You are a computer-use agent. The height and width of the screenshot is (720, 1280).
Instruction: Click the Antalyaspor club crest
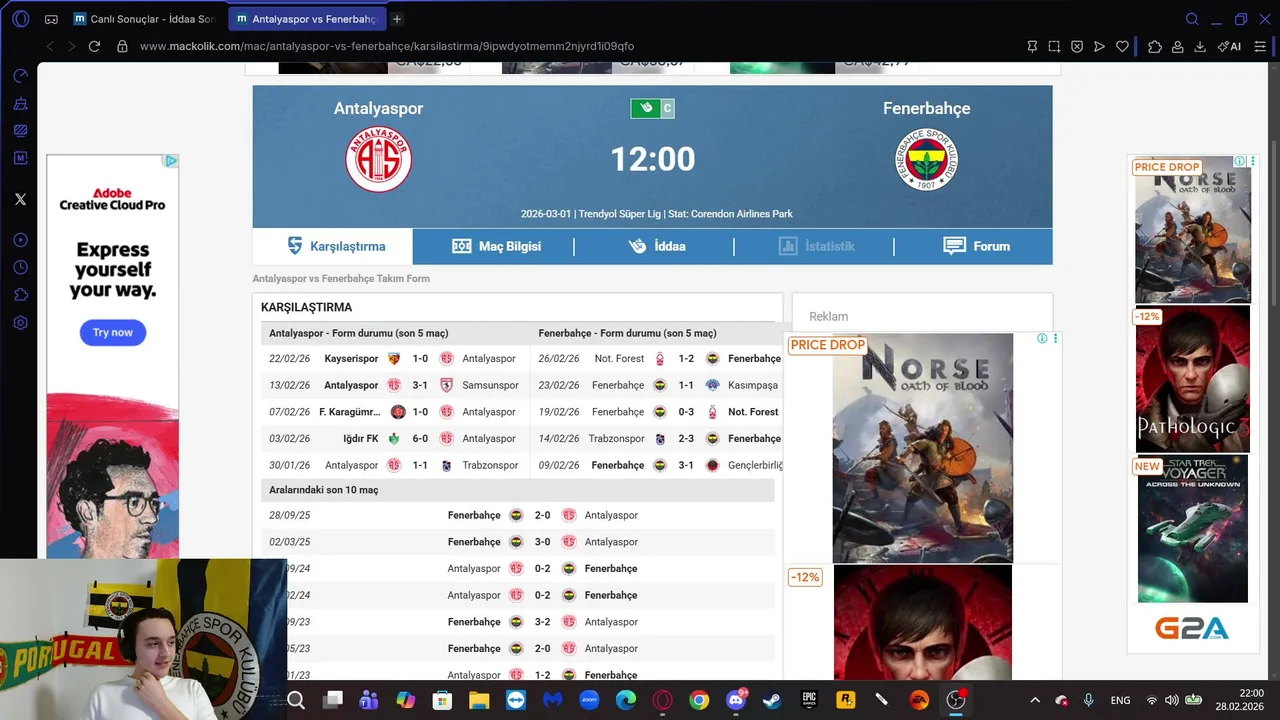pos(379,159)
